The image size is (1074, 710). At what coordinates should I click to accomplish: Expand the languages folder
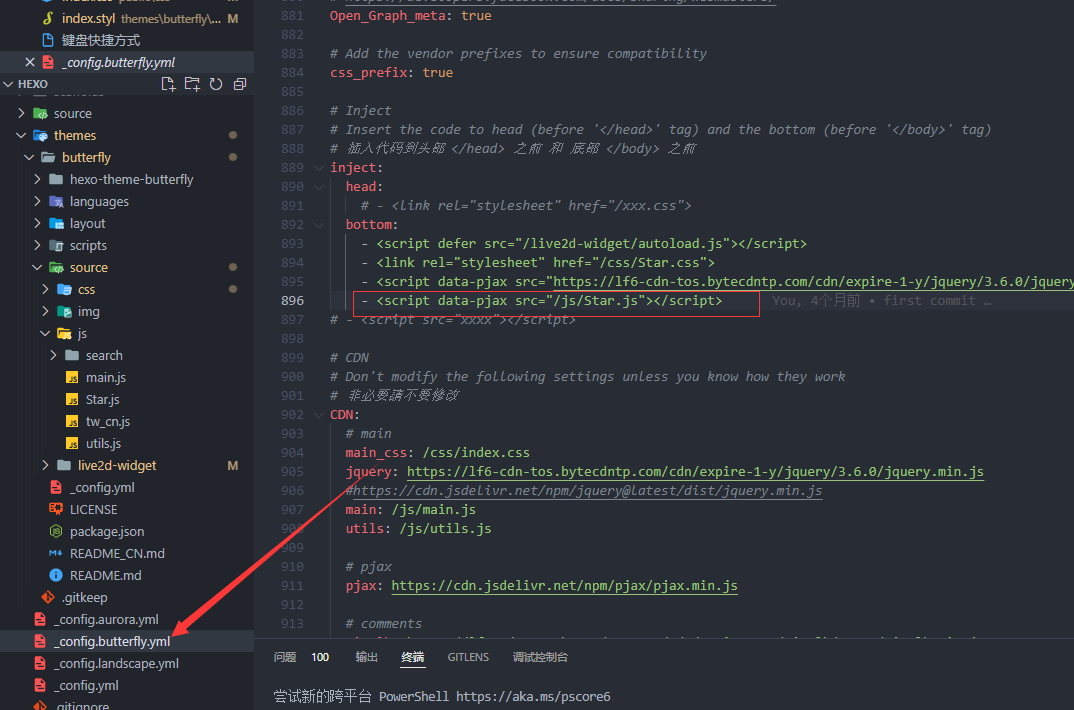pos(37,201)
